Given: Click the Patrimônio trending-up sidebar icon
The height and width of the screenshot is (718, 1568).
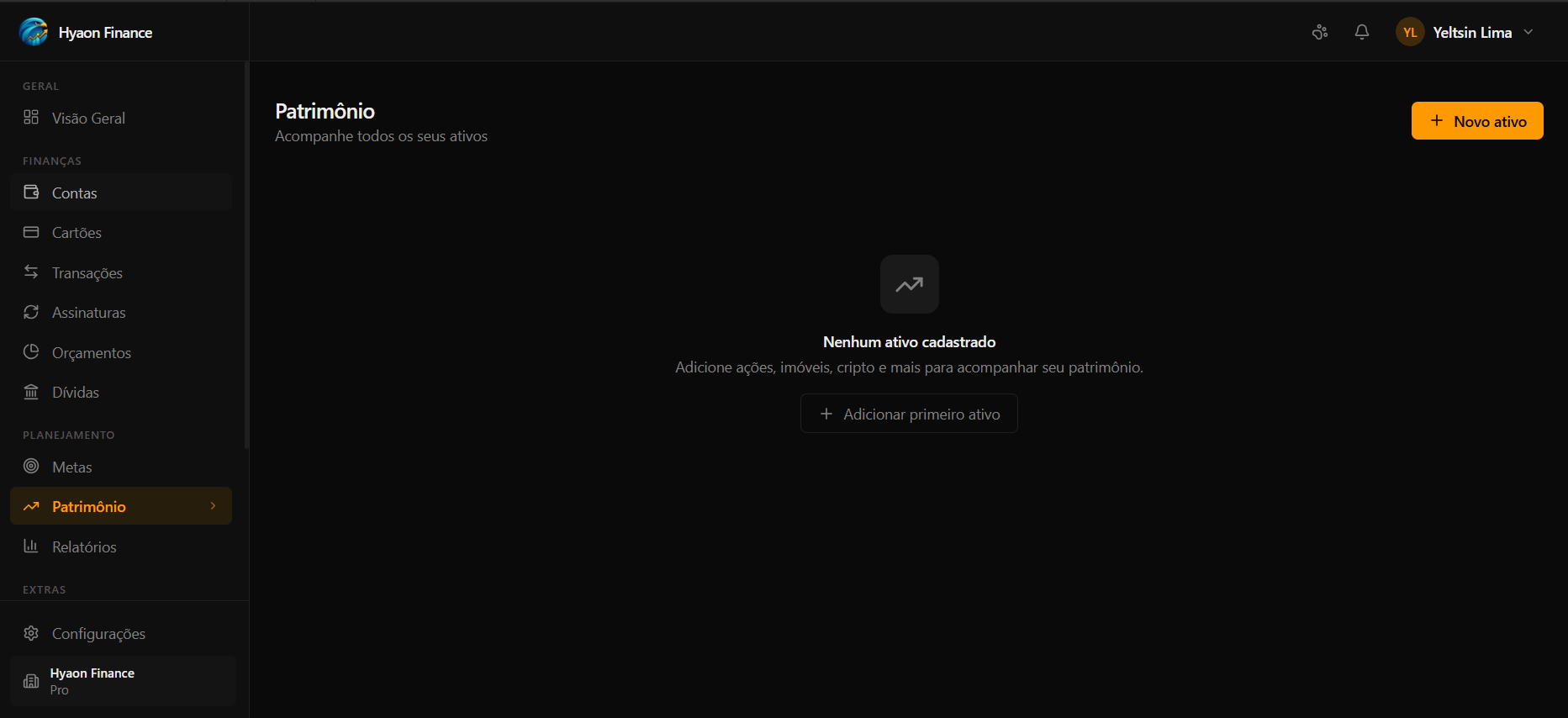Looking at the screenshot, I should tap(31, 506).
